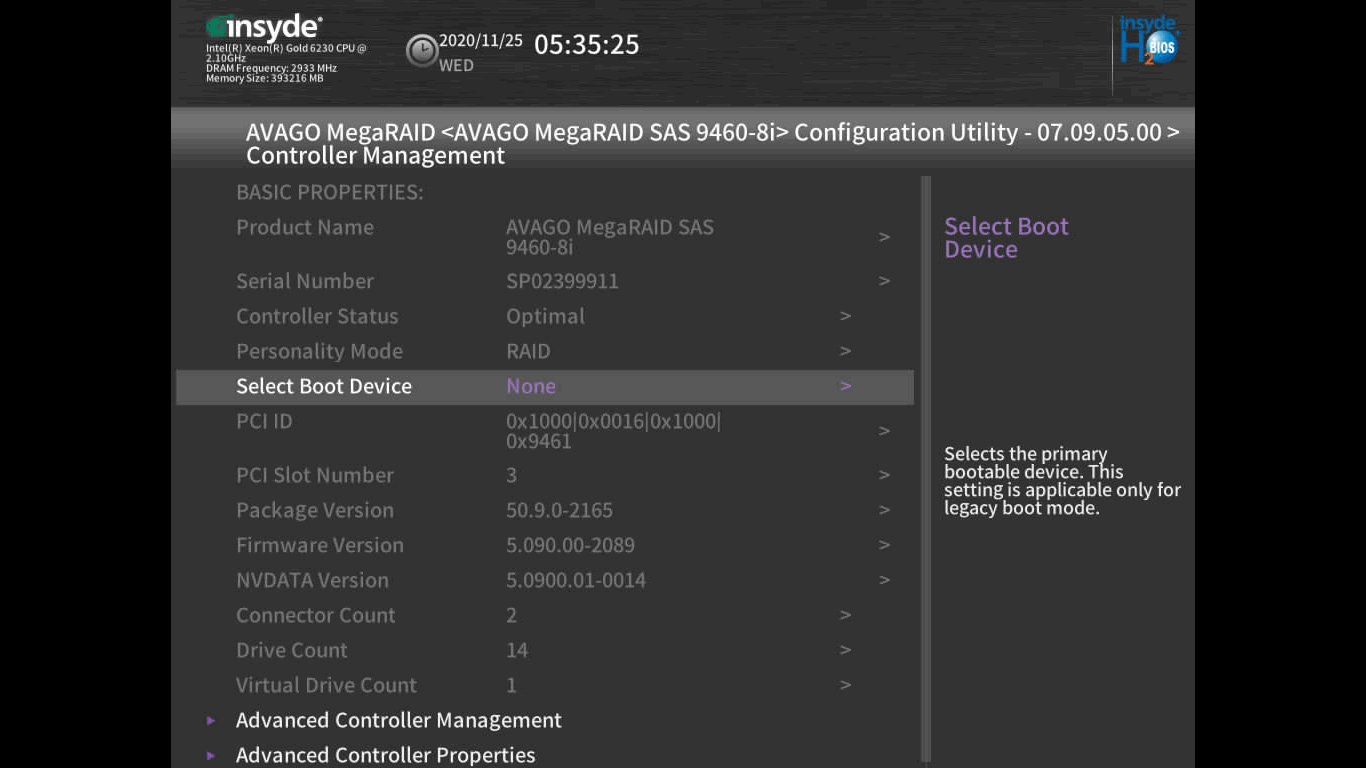Click the vertical scrollbar beside the properties list
Screen dimensions: 1366x768
pos(926,470)
